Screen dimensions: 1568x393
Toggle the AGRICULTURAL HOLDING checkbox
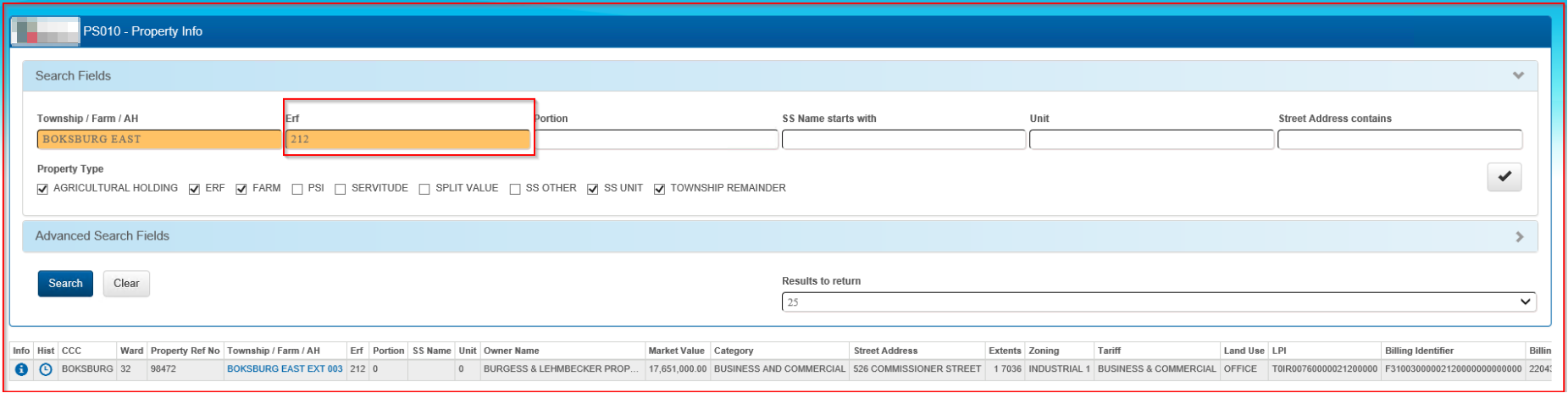(x=43, y=189)
